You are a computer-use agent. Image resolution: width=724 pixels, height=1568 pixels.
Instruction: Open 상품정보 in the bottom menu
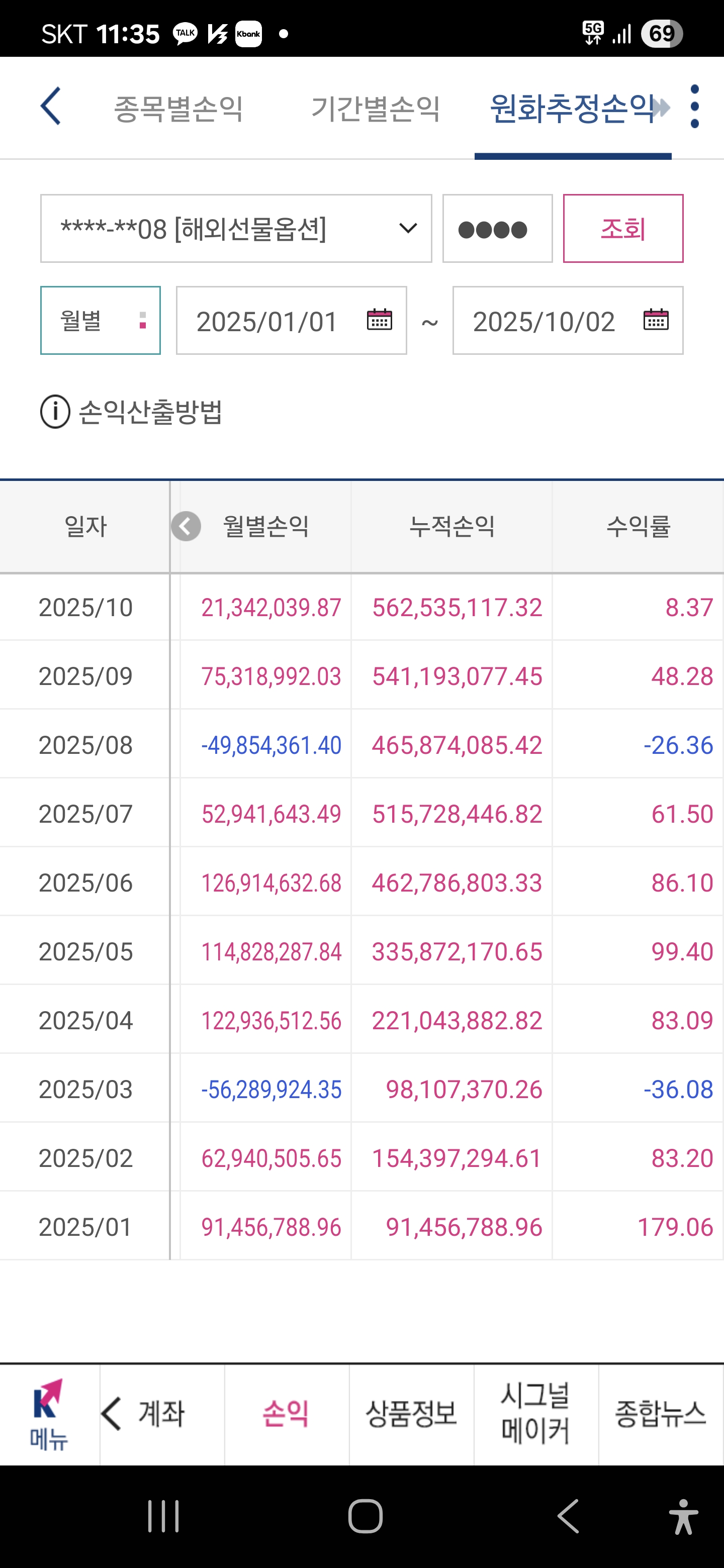[412, 1415]
